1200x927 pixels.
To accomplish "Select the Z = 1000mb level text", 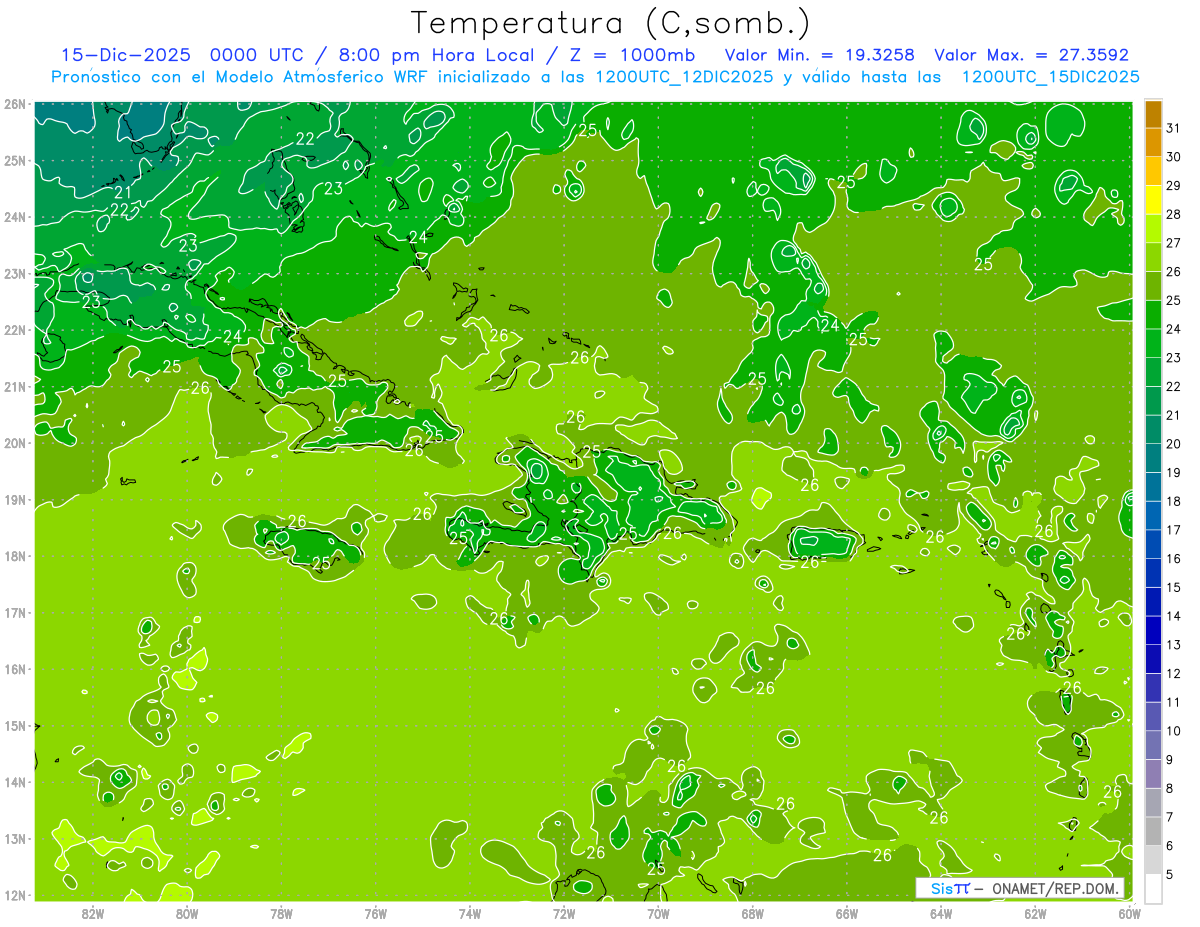I will 627,55.
